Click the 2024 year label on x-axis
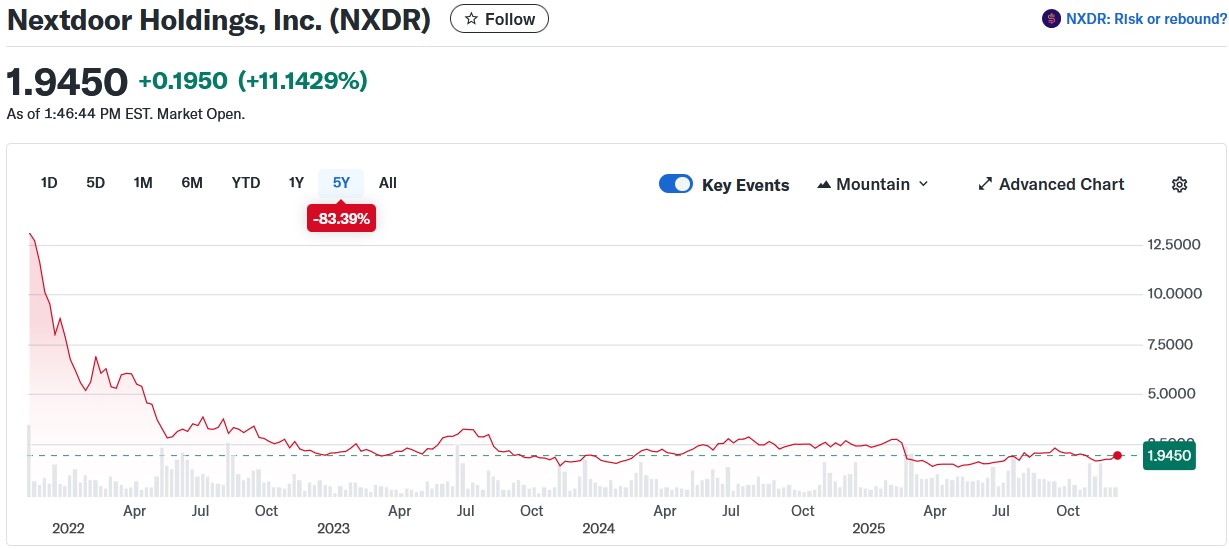Image resolution: width=1229 pixels, height=549 pixels. (x=598, y=528)
